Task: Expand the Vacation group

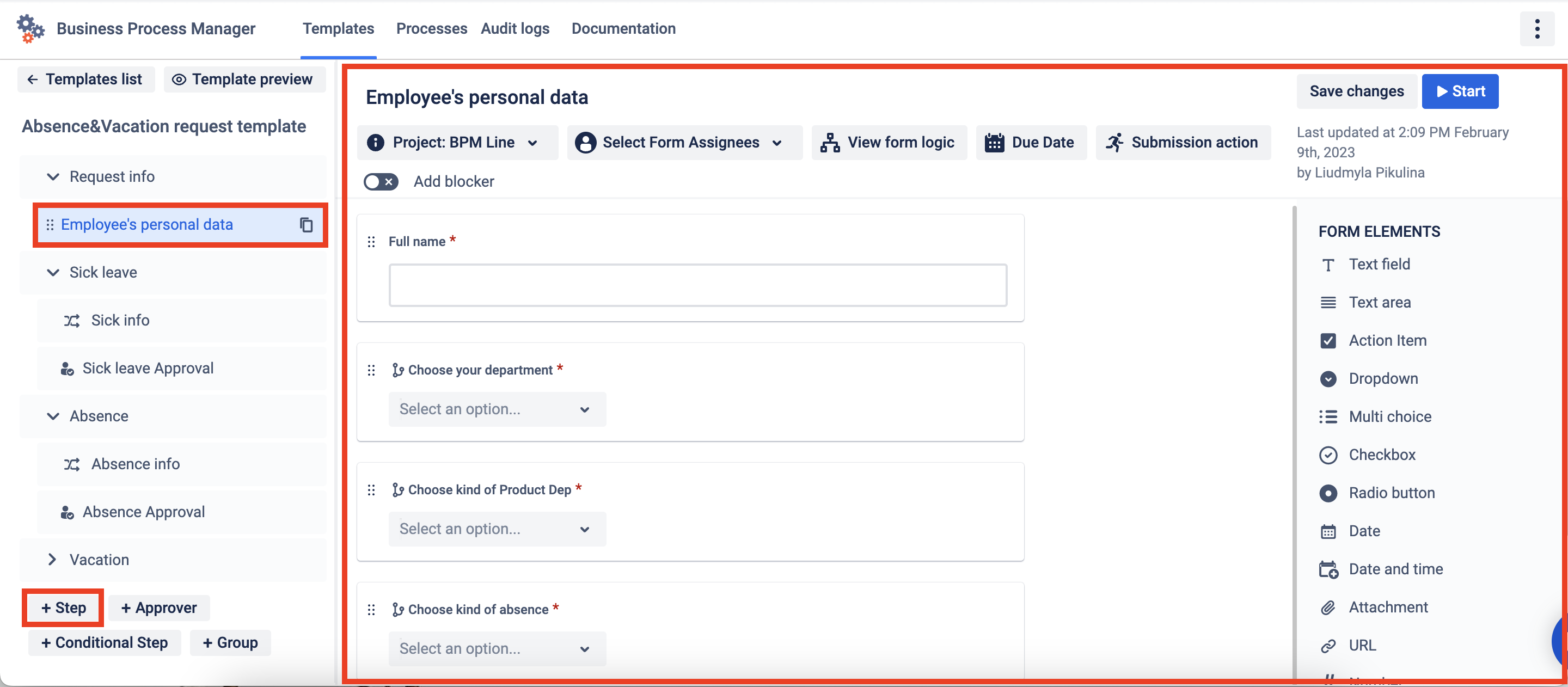Action: point(52,559)
